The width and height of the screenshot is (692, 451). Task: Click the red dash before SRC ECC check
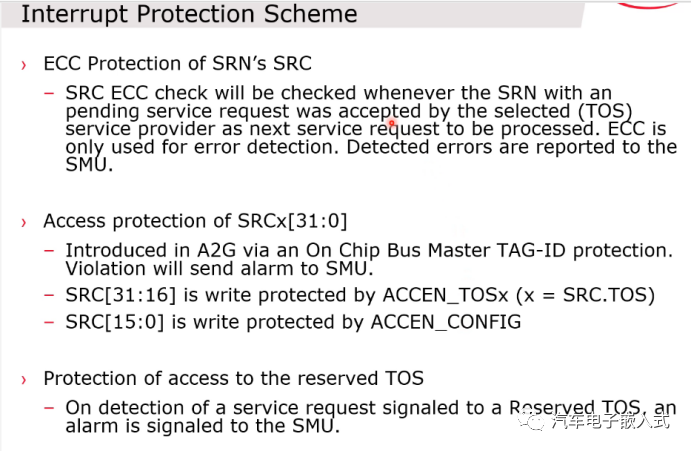pos(50,93)
